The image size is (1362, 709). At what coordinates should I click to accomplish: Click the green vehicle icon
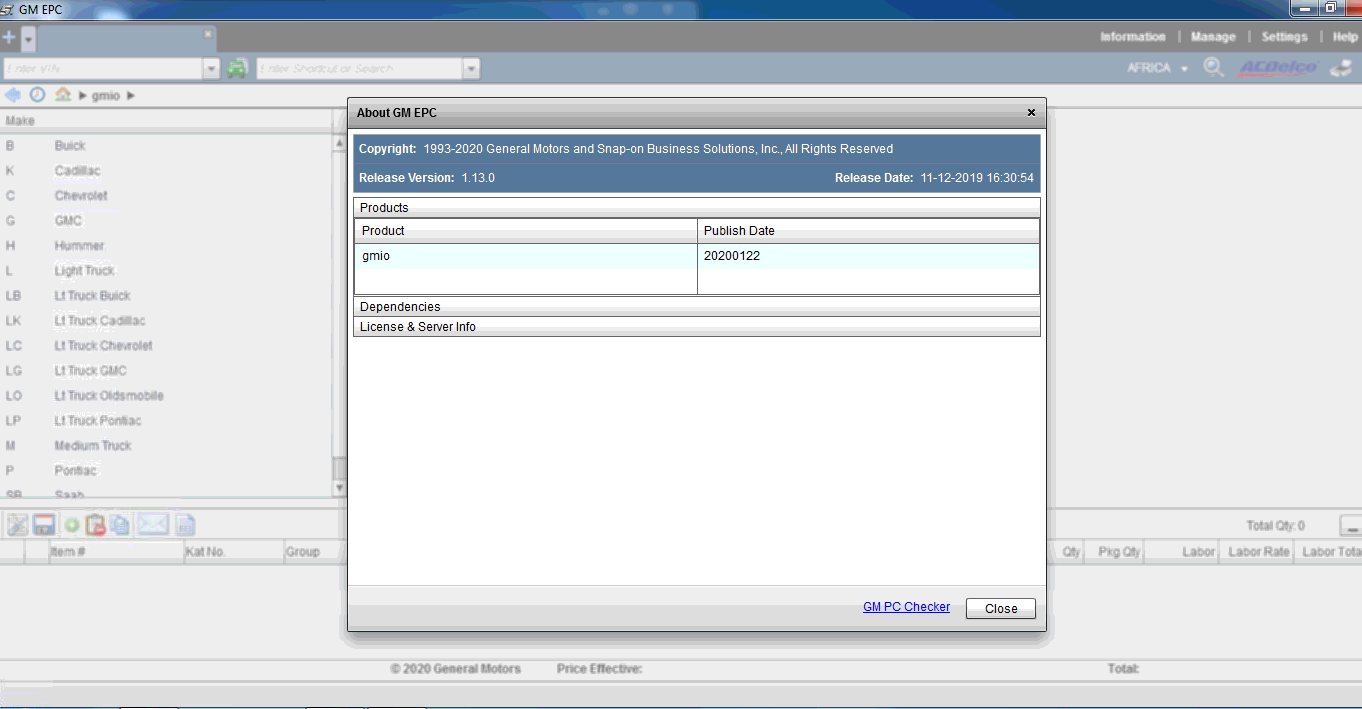[237, 68]
